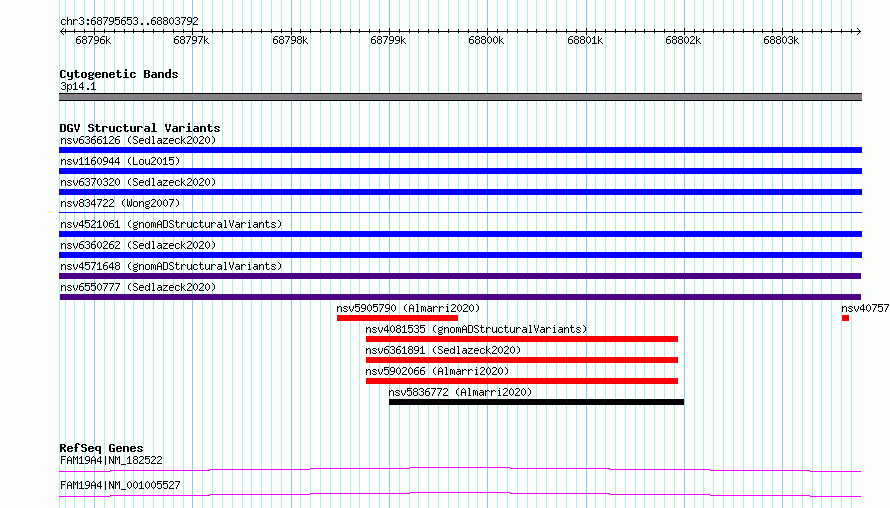Viewport: 890px width, 508px height.
Task: Open variant nsv5905790 (Almarri2020) label
Action: (x=408, y=308)
